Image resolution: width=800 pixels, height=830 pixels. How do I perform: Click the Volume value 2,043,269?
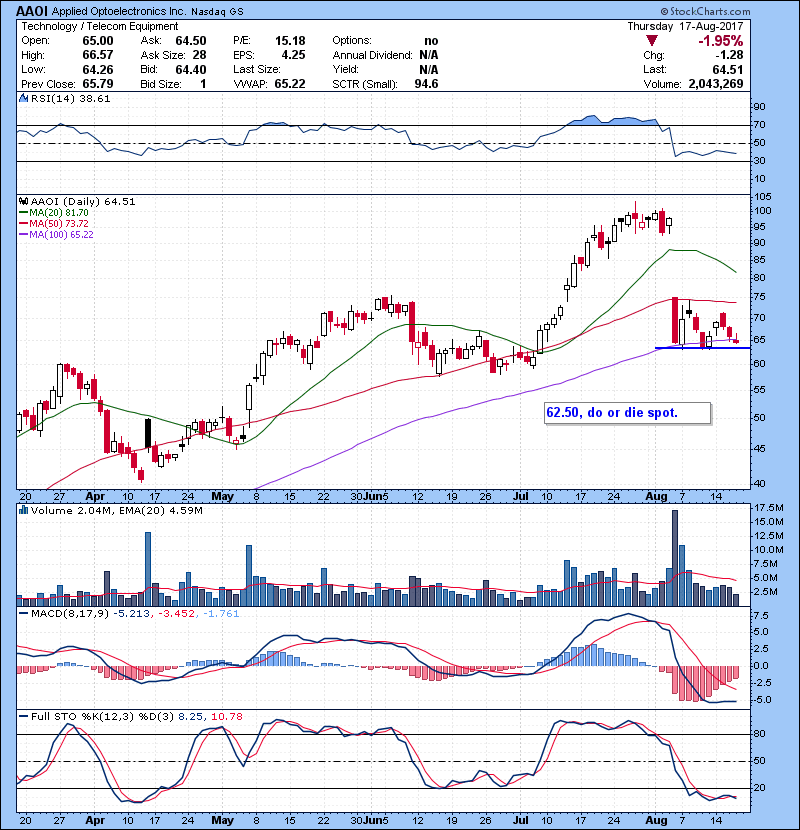[716, 84]
